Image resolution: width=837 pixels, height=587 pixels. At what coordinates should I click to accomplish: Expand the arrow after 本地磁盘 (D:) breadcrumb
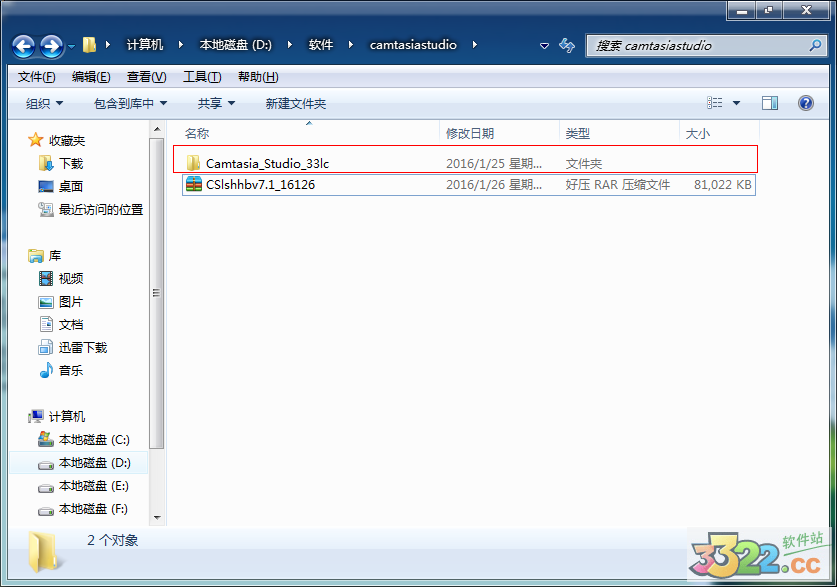click(290, 45)
